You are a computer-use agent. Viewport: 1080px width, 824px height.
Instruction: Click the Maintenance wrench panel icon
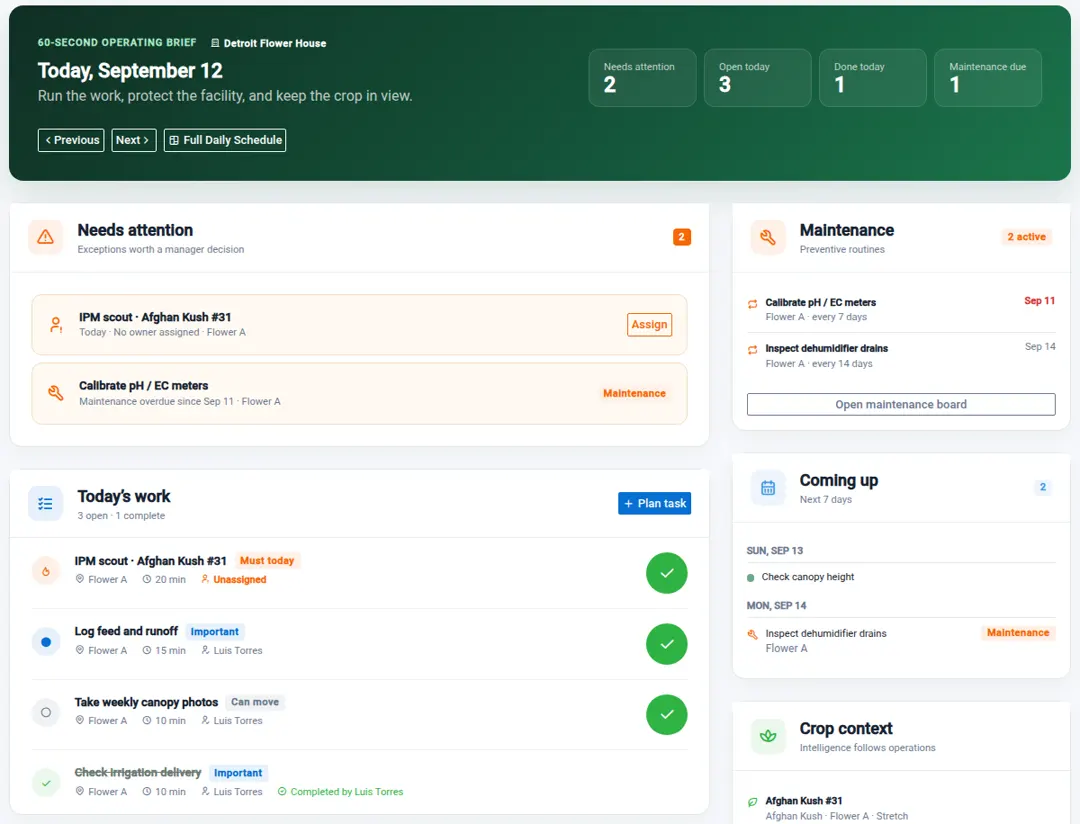pos(768,238)
